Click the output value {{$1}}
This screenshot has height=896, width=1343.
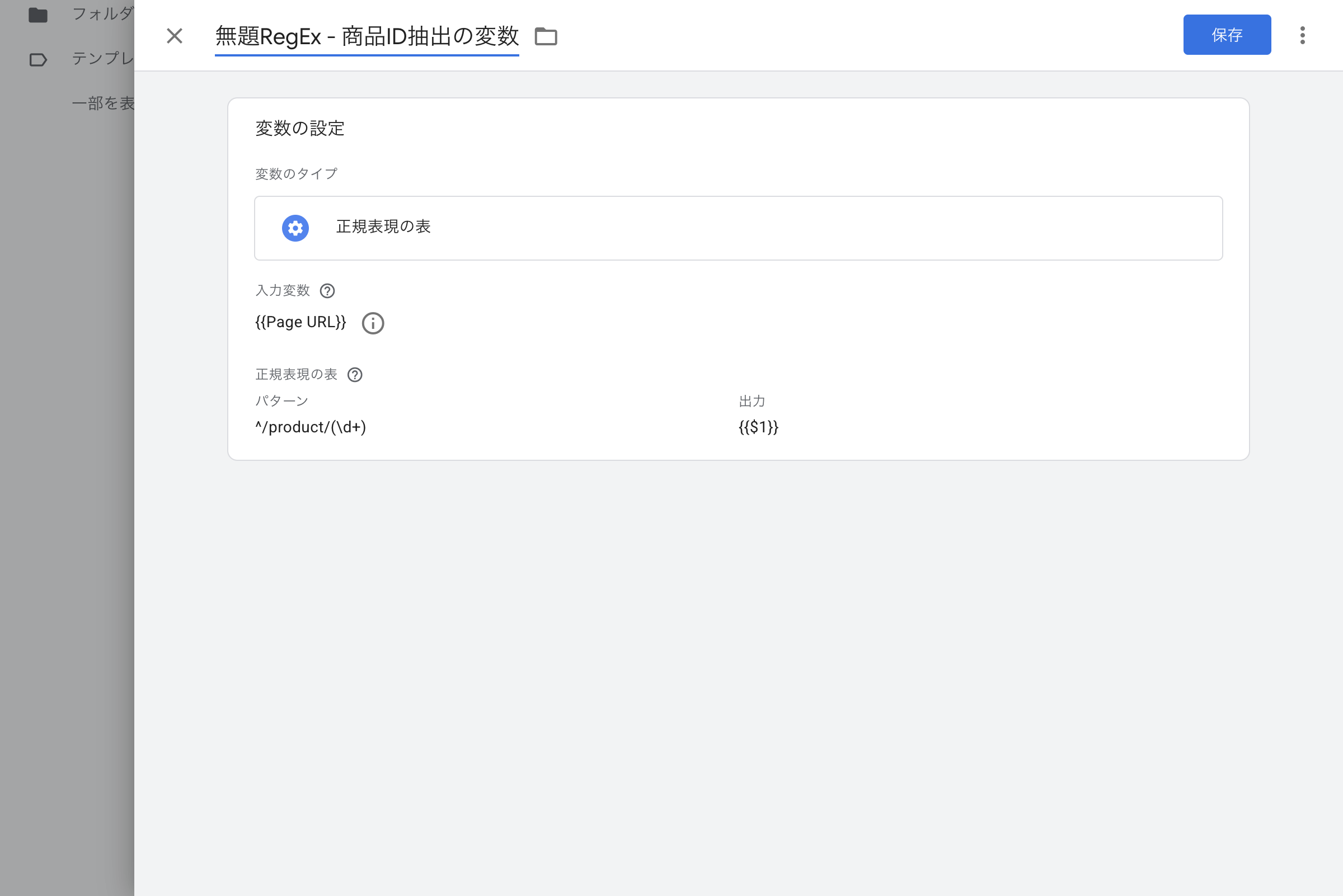[x=758, y=427]
